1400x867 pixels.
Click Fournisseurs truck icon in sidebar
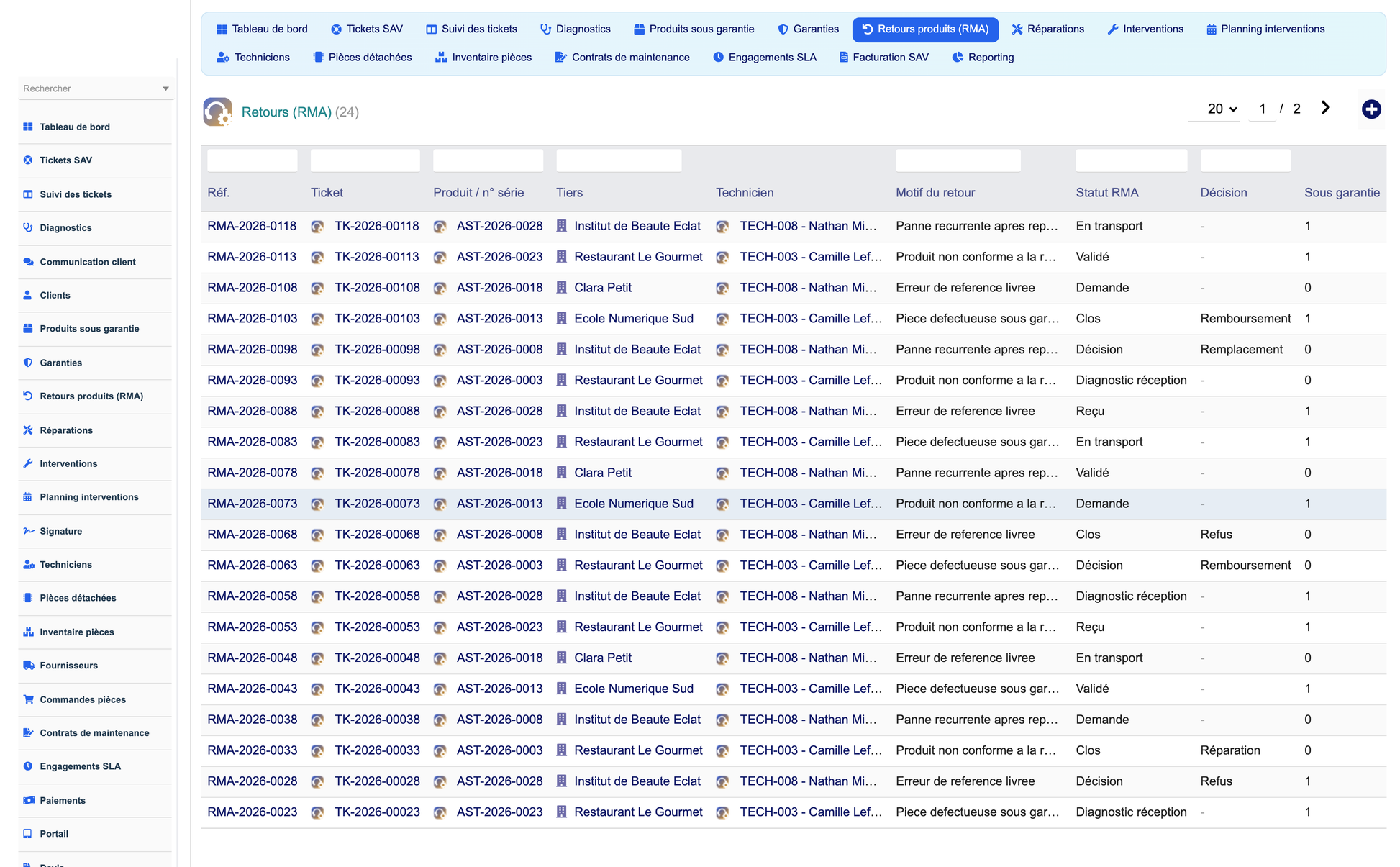28,666
